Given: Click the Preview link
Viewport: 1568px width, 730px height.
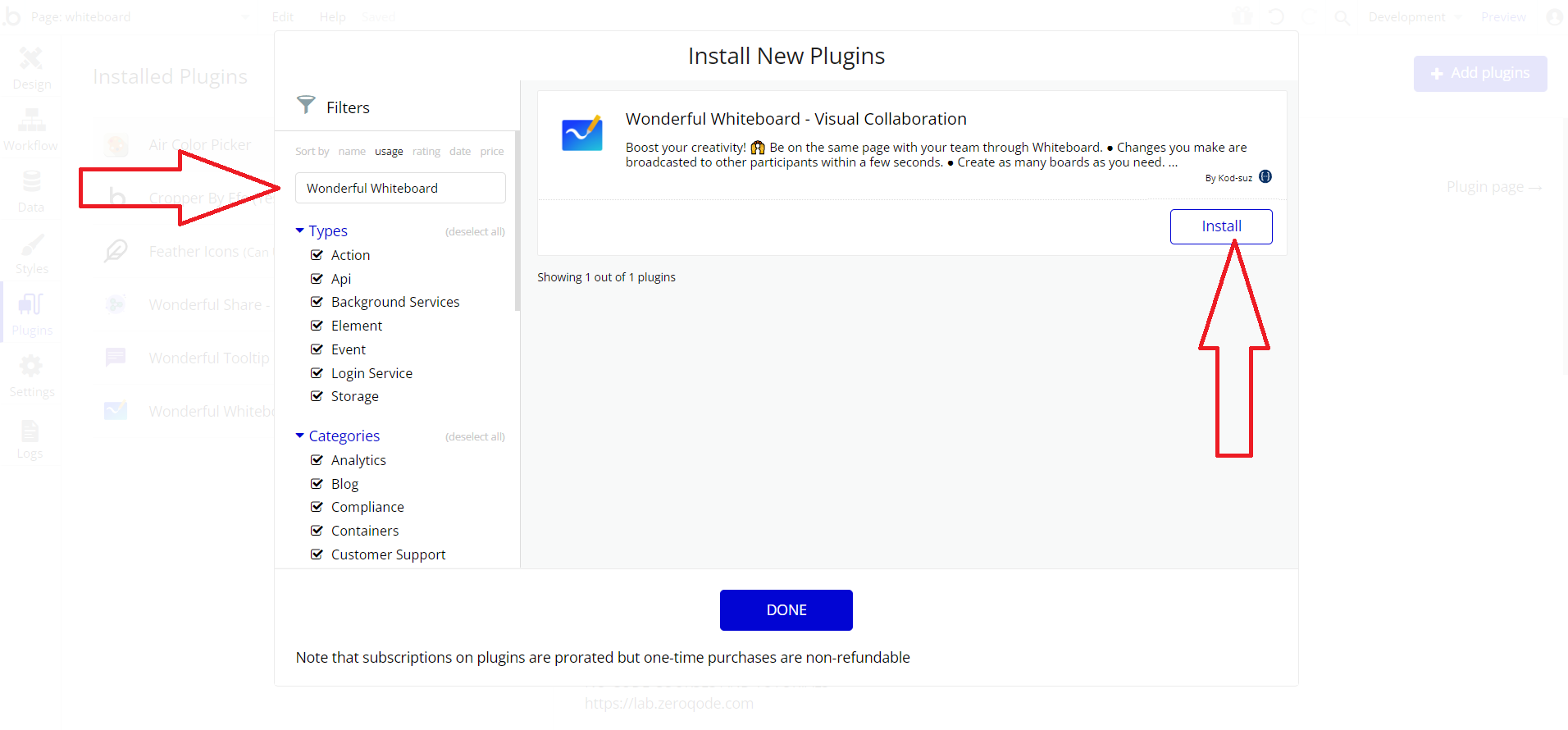Looking at the screenshot, I should 1503,17.
